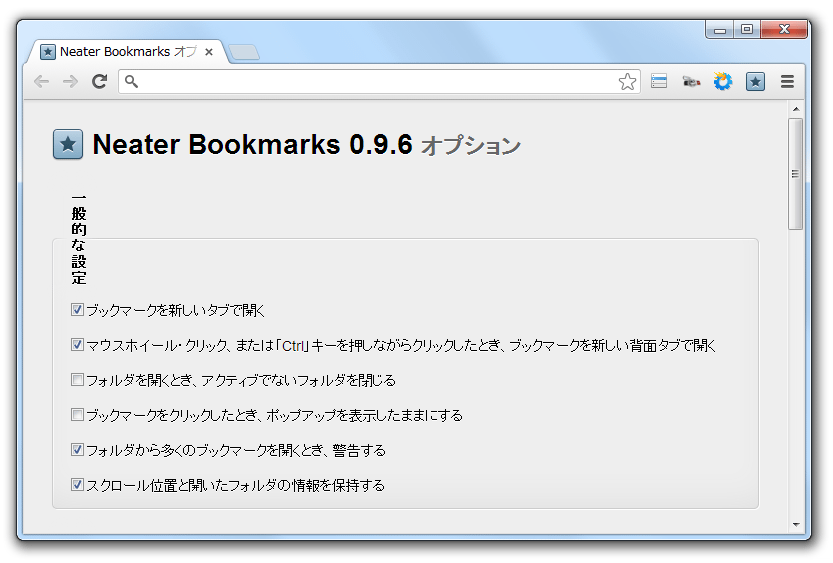Uncheck ブックマークを新しいタブで開く
The width and height of the screenshot is (833, 563).
[77, 310]
